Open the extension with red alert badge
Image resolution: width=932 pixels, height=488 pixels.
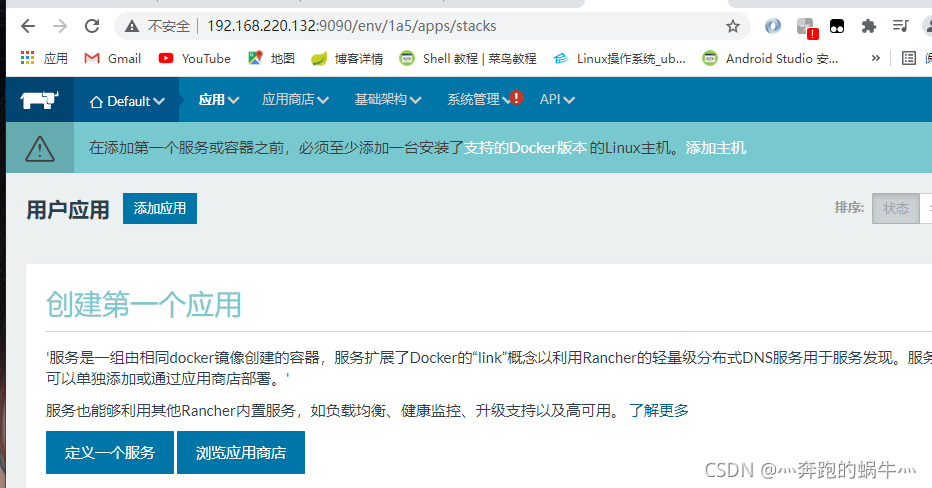(807, 27)
